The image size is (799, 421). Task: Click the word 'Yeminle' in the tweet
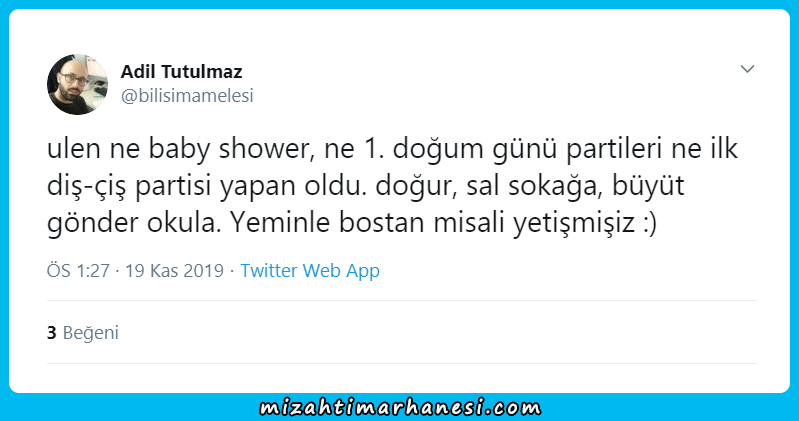click(280, 222)
